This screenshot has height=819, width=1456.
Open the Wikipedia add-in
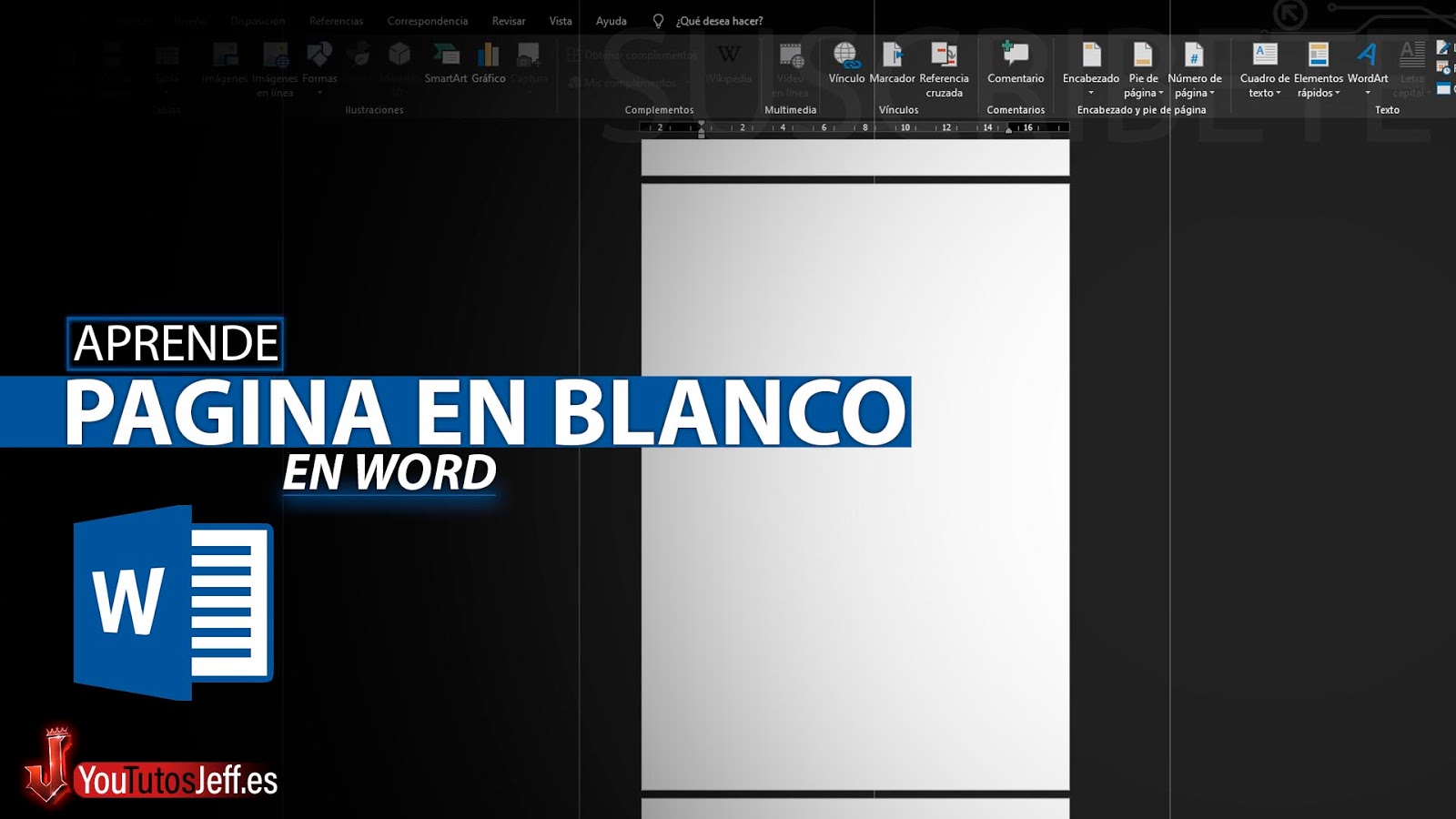[x=729, y=64]
